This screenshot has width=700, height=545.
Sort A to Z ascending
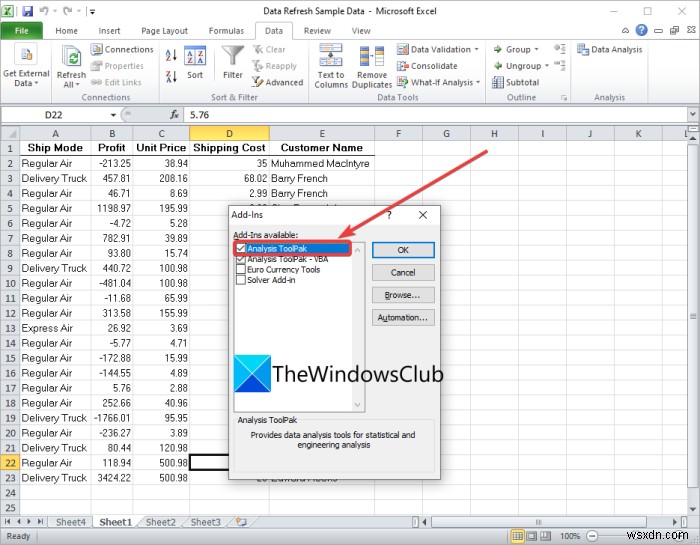[171, 55]
